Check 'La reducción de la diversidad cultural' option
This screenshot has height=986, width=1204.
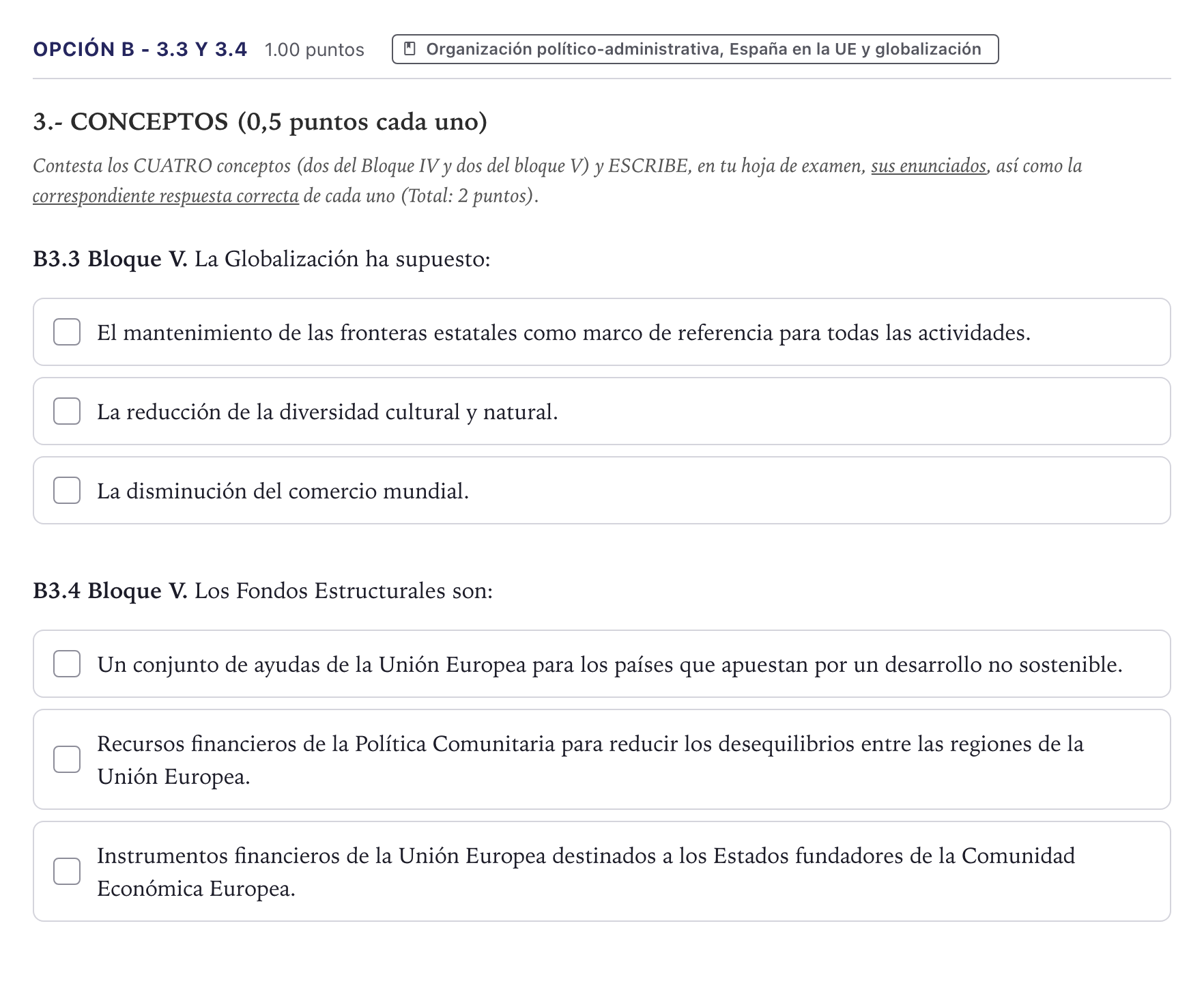(x=67, y=411)
